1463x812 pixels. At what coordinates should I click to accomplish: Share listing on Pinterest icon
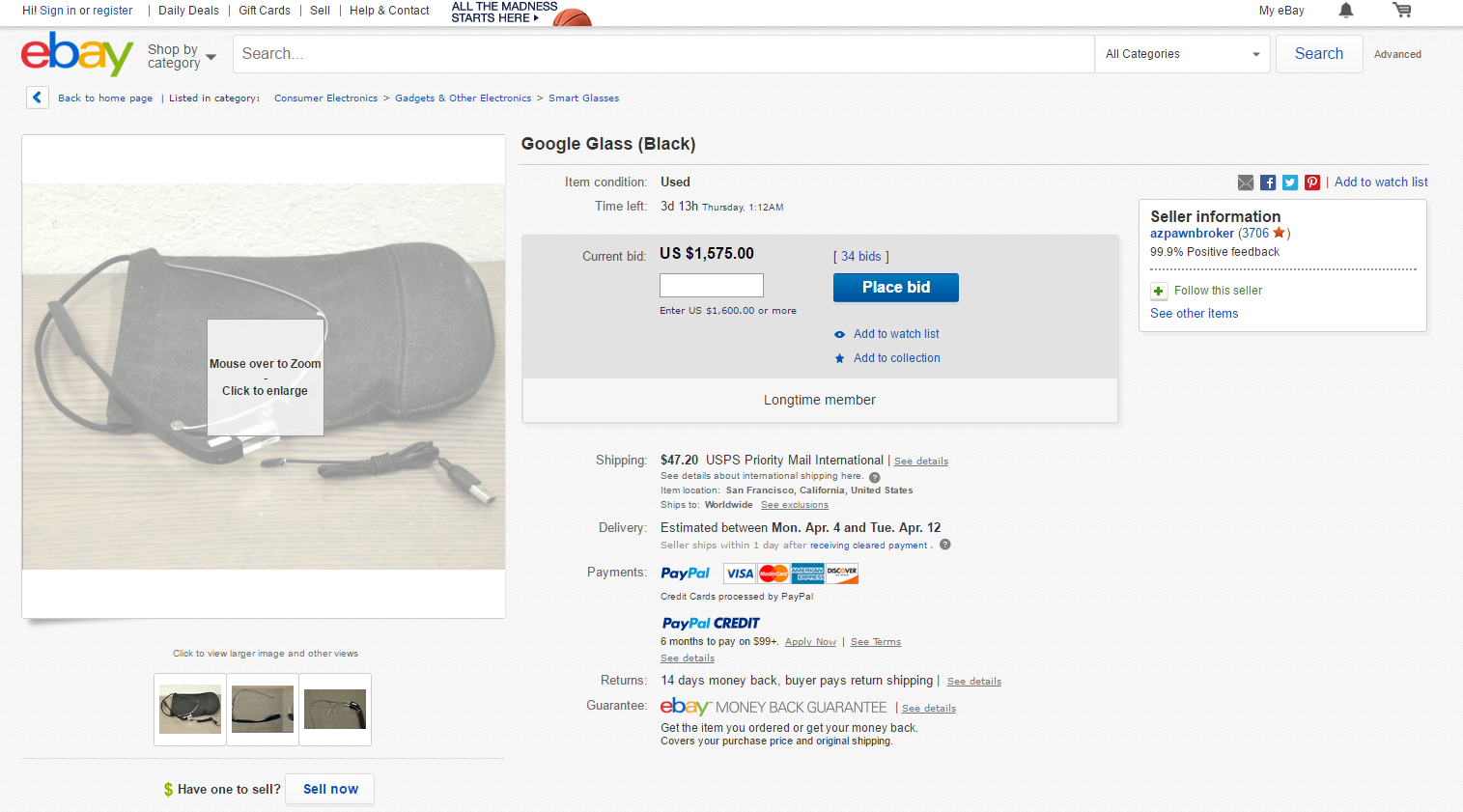tap(1312, 182)
